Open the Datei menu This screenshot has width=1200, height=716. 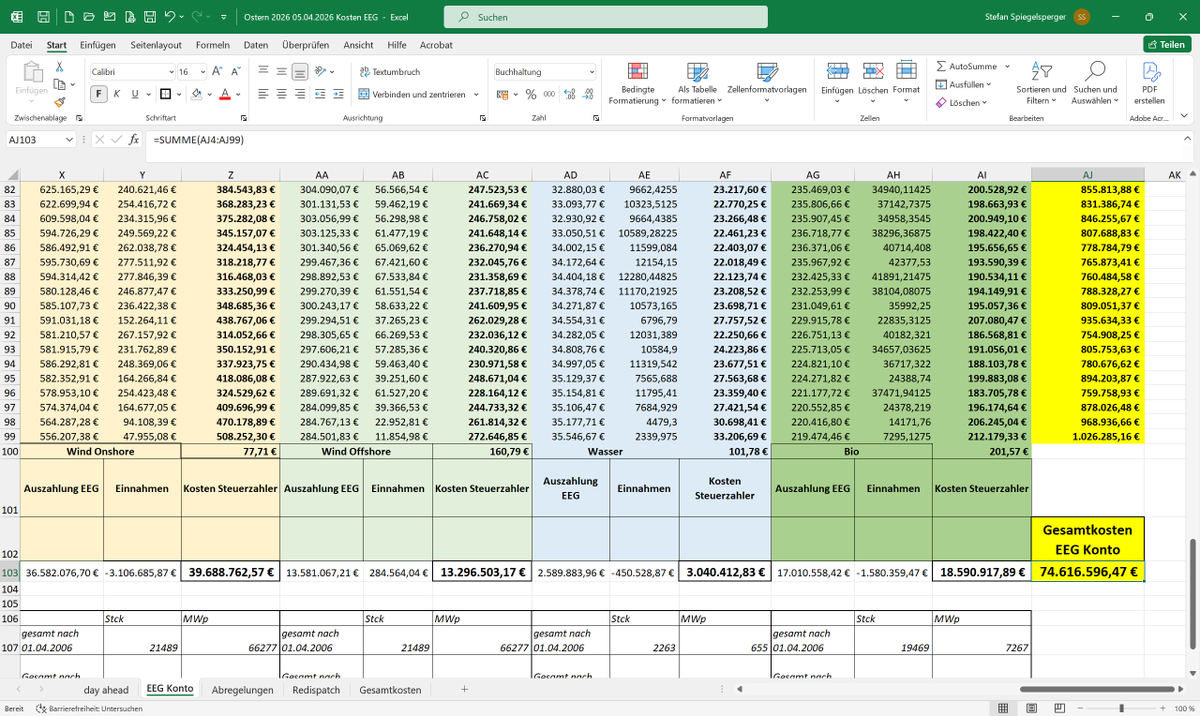click(x=21, y=45)
